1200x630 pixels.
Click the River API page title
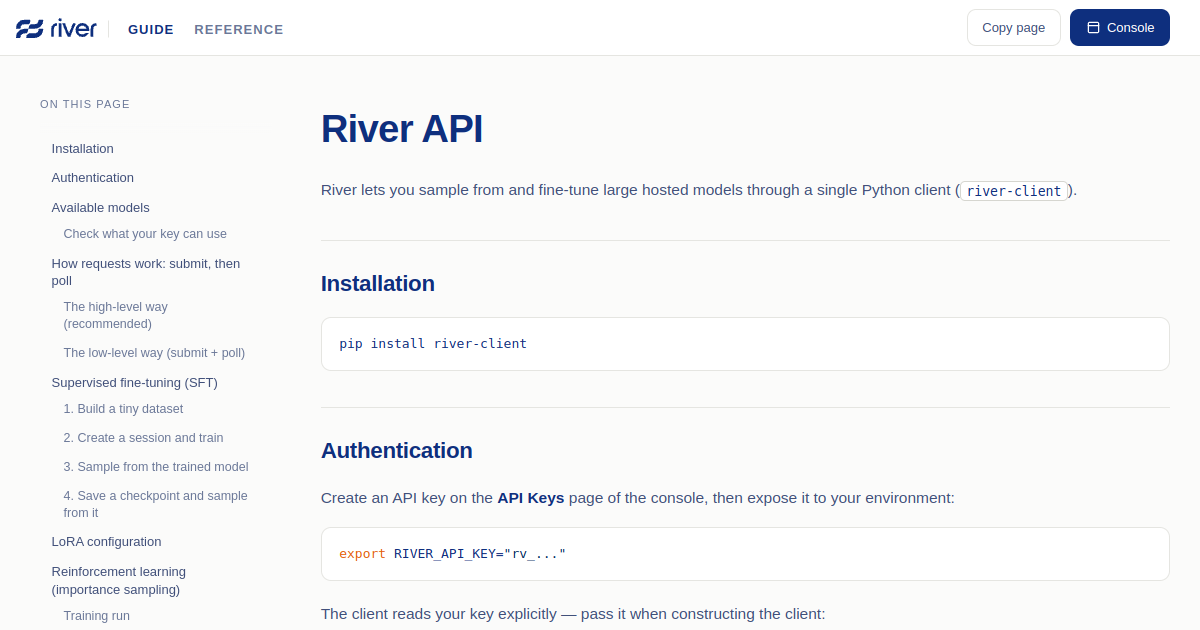pos(402,129)
